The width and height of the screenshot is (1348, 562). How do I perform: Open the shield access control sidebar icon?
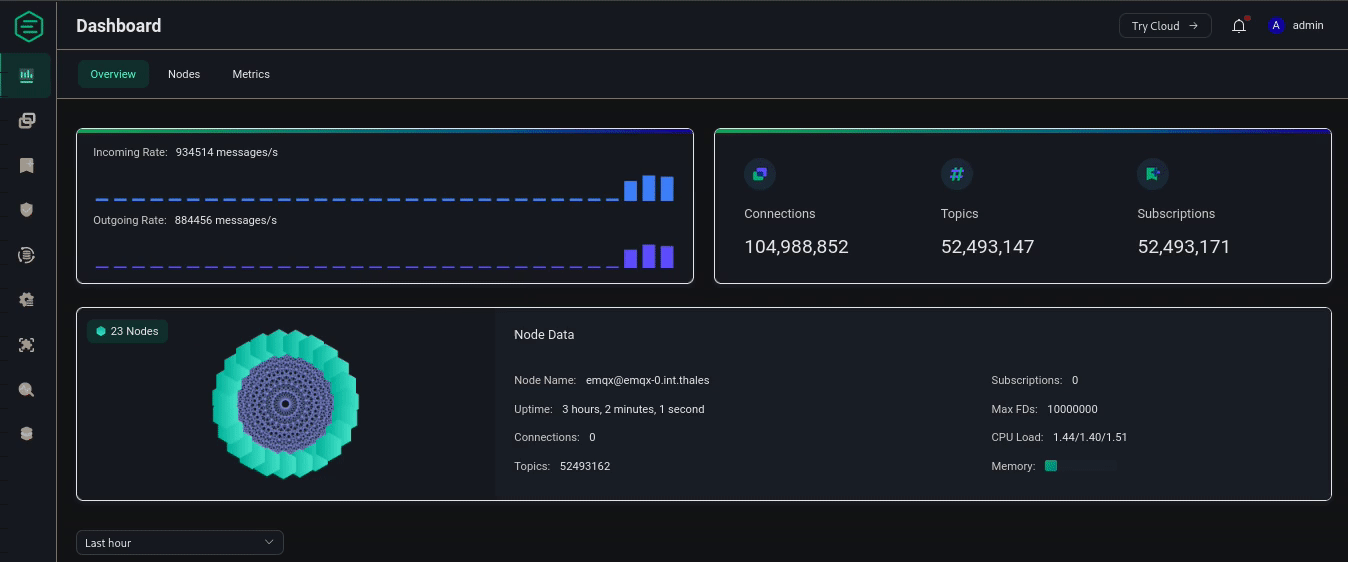pos(27,210)
